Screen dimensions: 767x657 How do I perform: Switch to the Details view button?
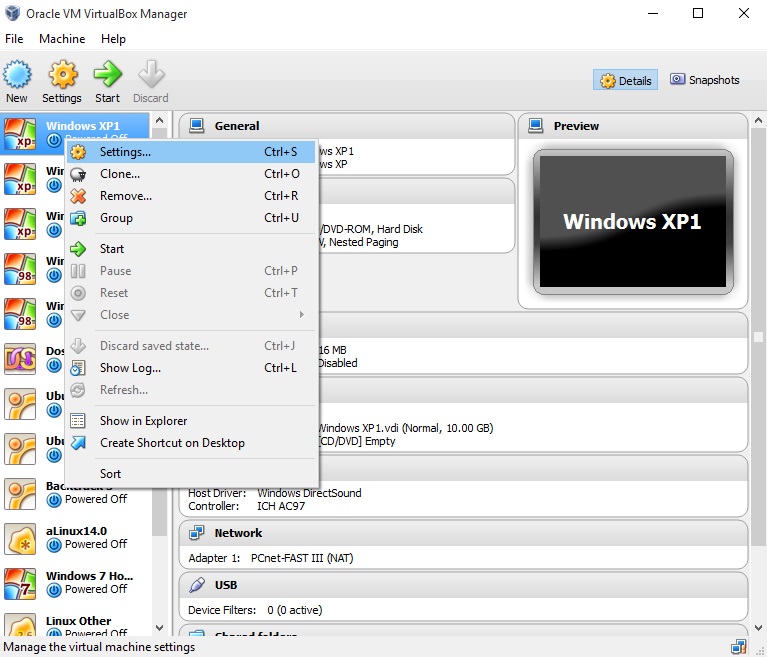[626, 80]
